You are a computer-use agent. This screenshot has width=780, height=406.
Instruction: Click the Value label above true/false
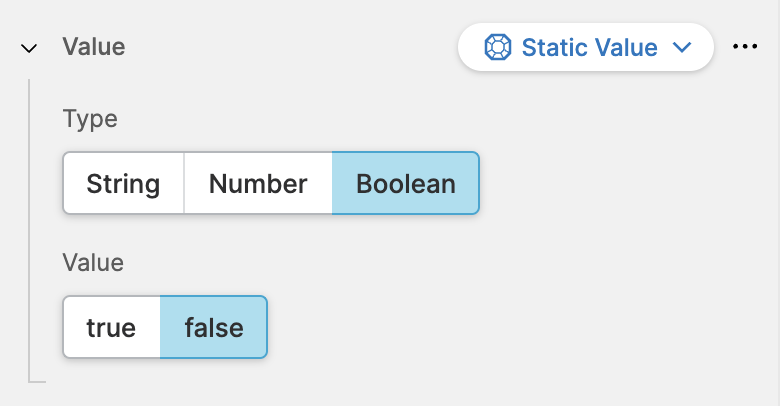93,263
